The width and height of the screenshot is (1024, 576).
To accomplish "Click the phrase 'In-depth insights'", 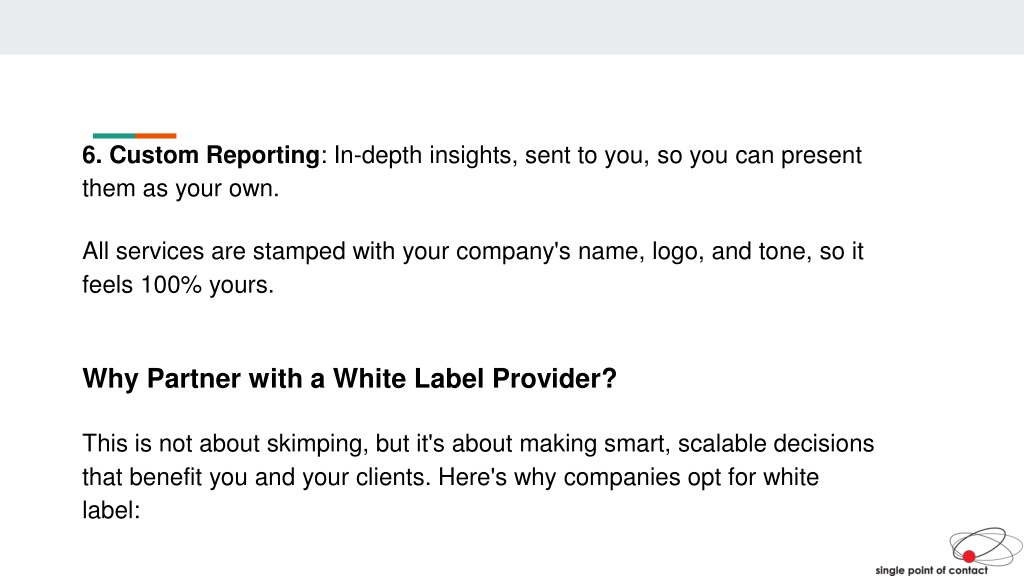I will [425, 155].
